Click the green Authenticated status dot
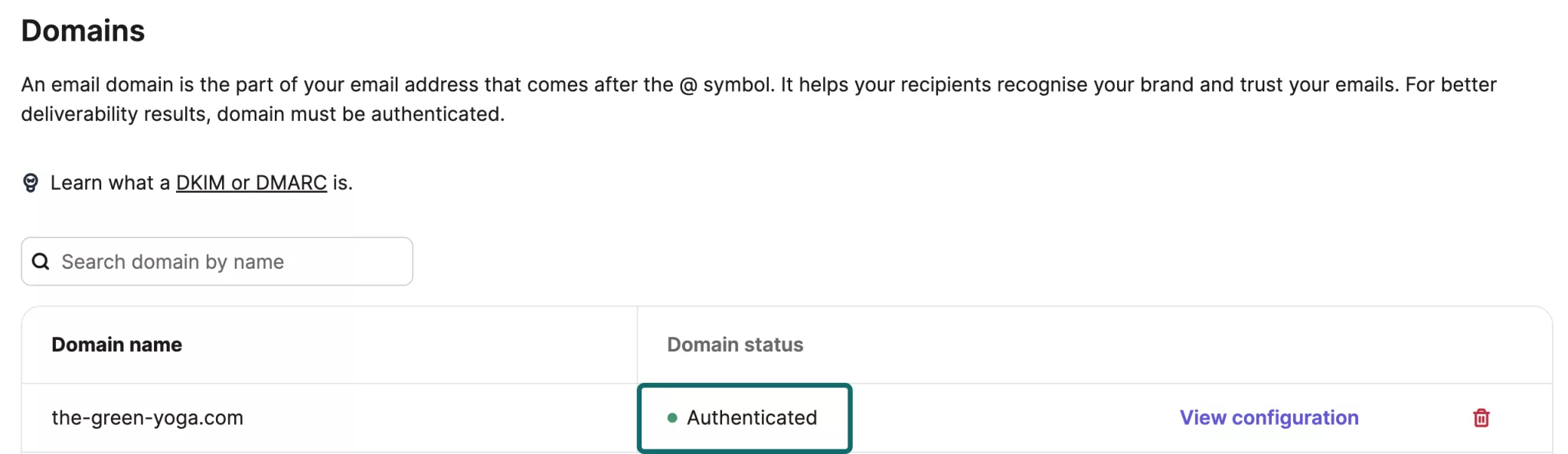 coord(672,418)
